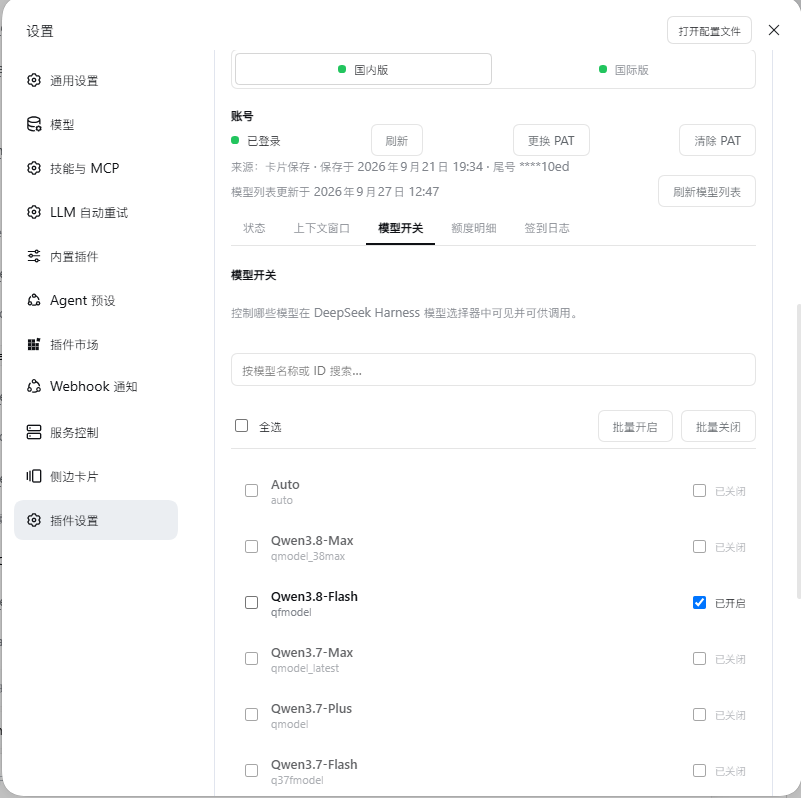The width and height of the screenshot is (801, 798).
Task: Click the icon beside Agent 预设
Action: [x=34, y=300]
